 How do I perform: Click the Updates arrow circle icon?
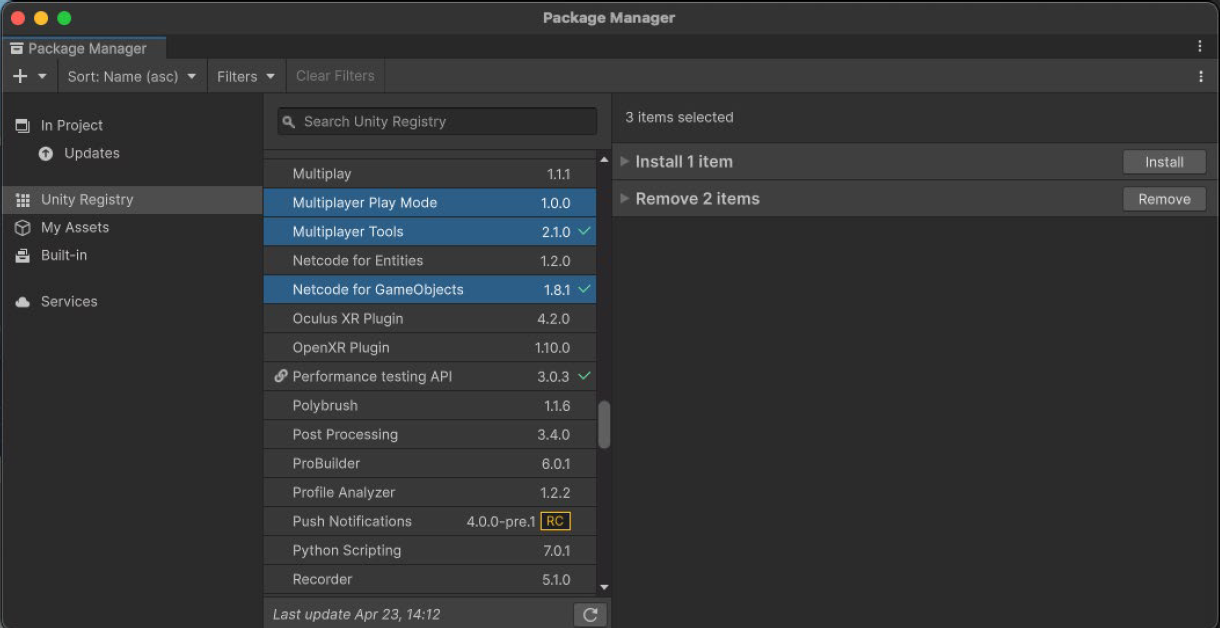click(x=46, y=154)
